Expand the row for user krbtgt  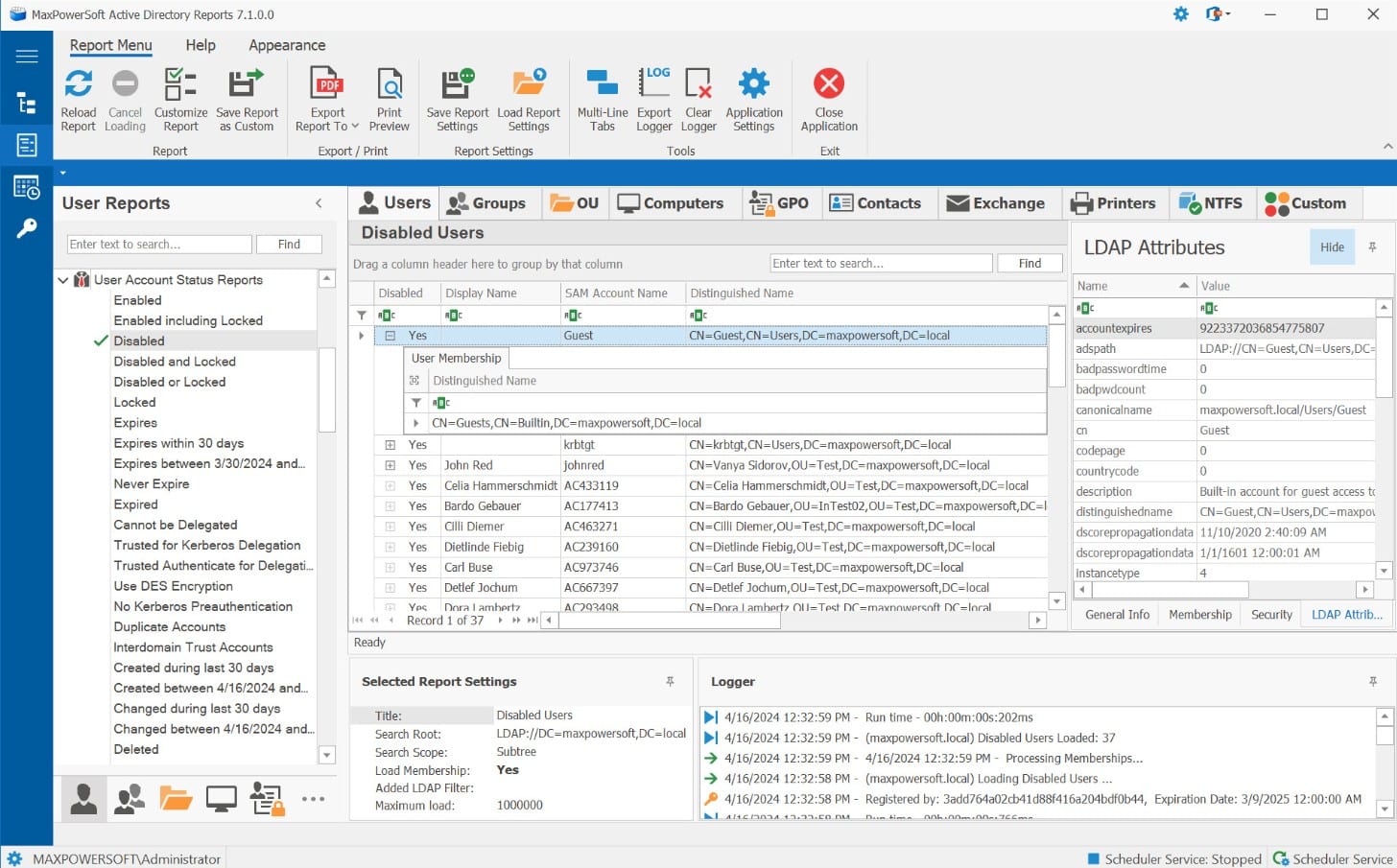tap(390, 444)
